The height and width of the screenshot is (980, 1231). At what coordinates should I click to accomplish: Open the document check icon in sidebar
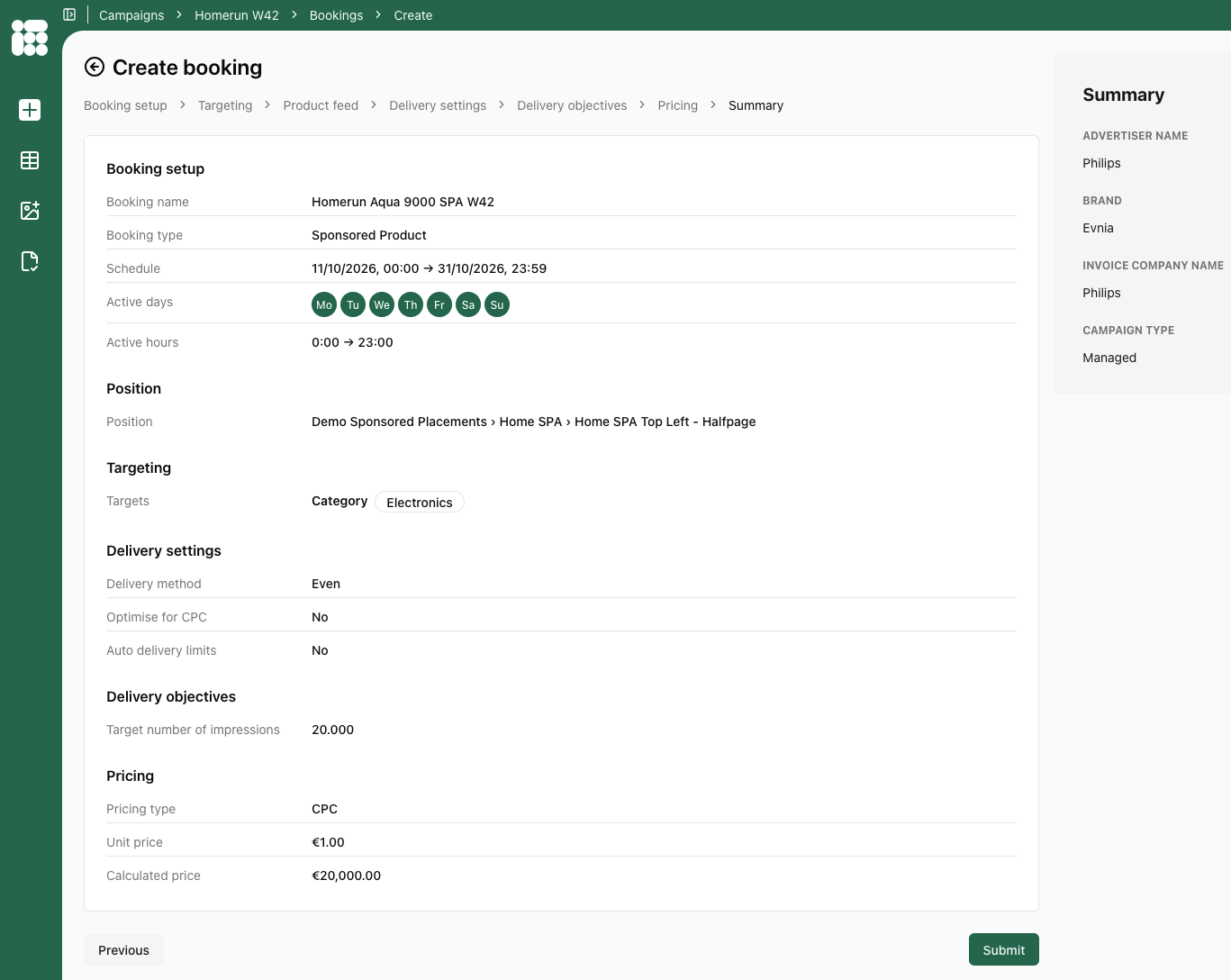(30, 261)
